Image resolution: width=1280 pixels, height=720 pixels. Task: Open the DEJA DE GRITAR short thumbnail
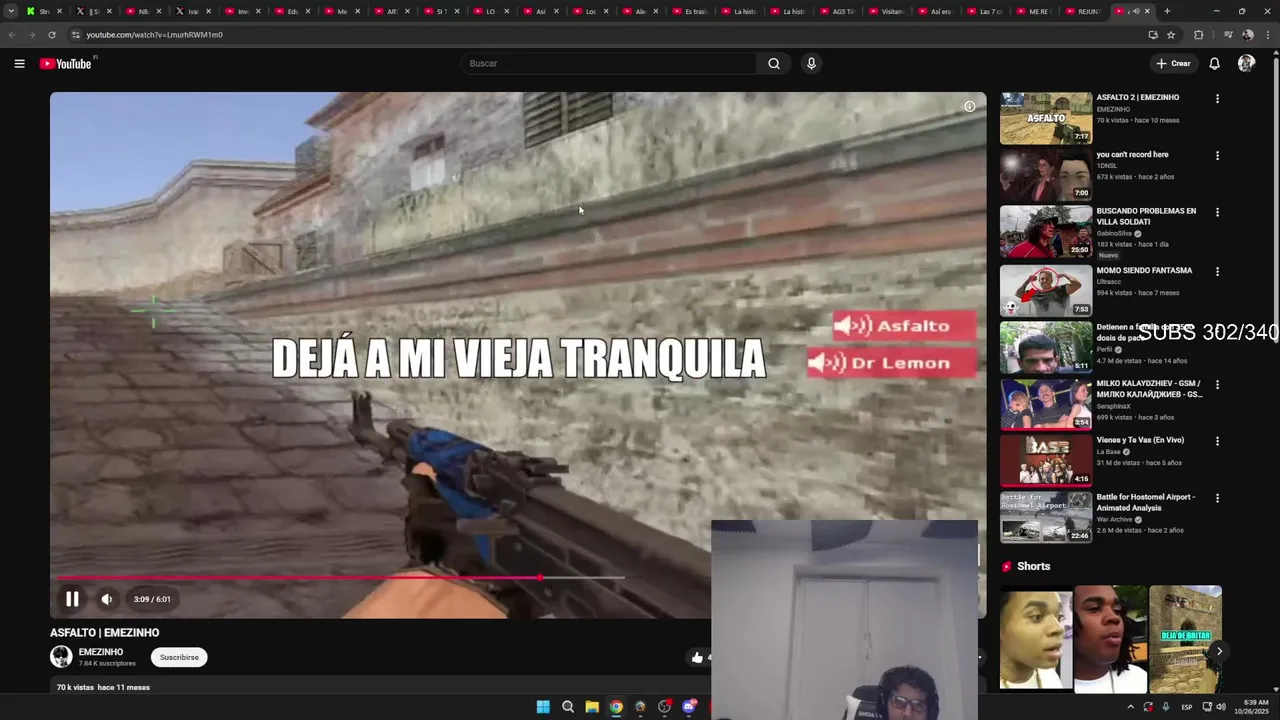tap(1185, 640)
